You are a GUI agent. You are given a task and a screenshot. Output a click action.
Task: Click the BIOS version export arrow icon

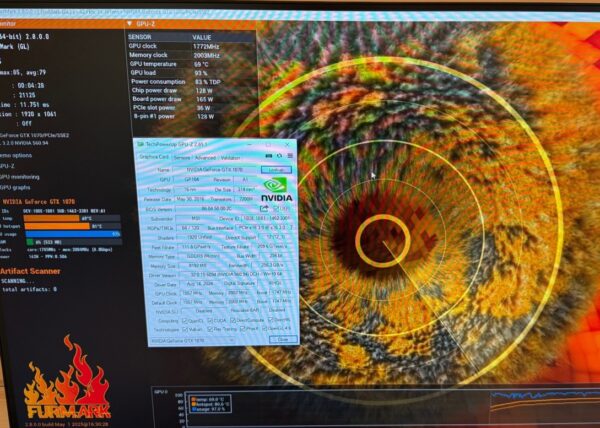click(264, 208)
